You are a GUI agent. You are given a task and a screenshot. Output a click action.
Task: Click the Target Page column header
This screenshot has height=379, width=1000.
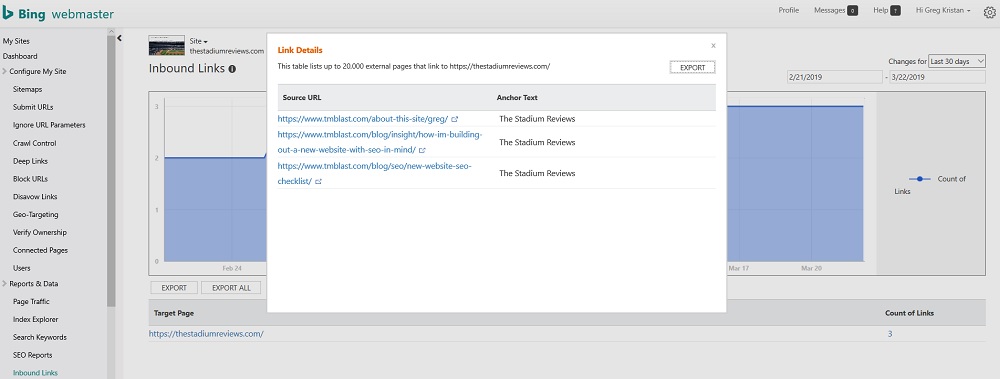point(174,313)
